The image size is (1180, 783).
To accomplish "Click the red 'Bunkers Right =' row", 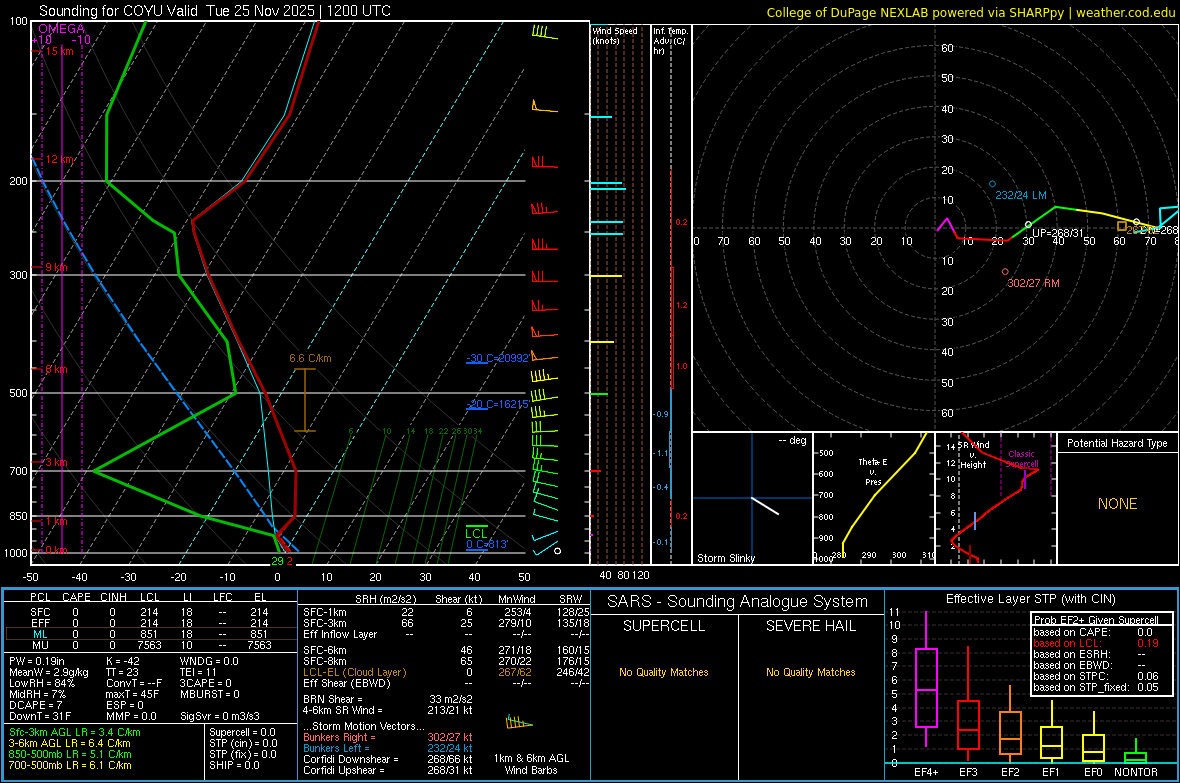I will point(388,737).
